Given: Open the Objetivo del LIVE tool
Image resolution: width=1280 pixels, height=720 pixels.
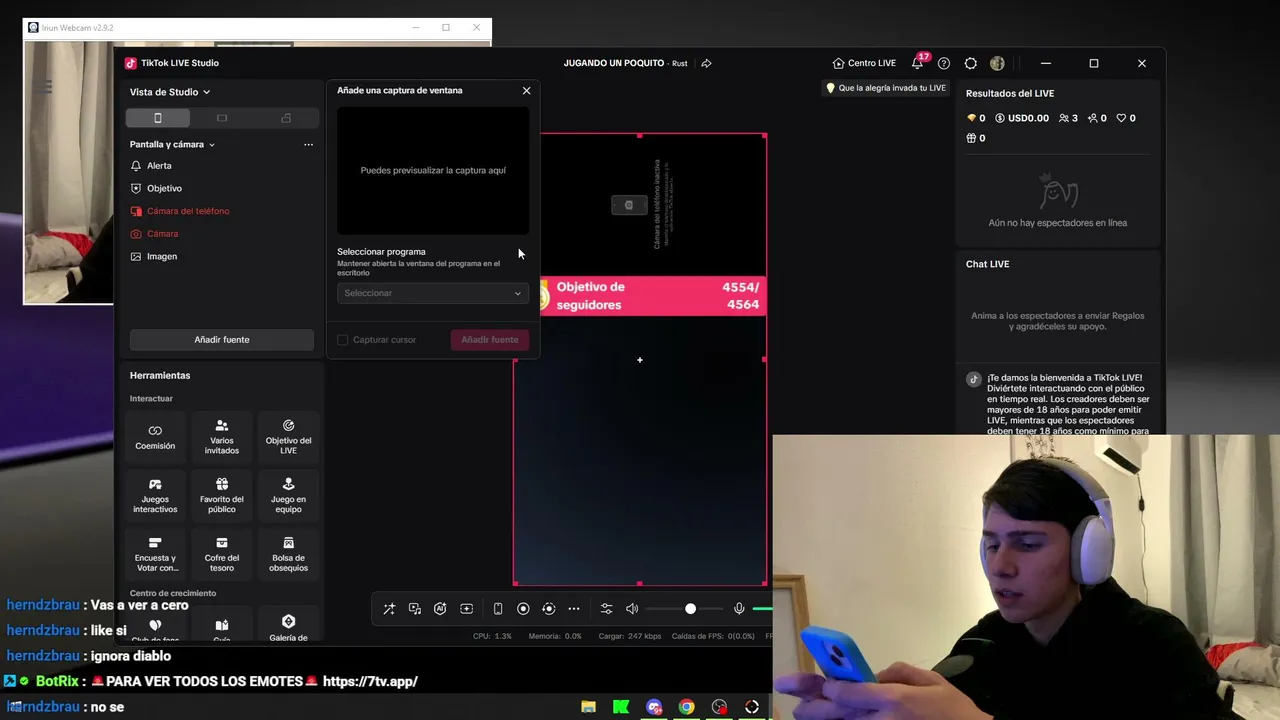Looking at the screenshot, I should point(288,437).
